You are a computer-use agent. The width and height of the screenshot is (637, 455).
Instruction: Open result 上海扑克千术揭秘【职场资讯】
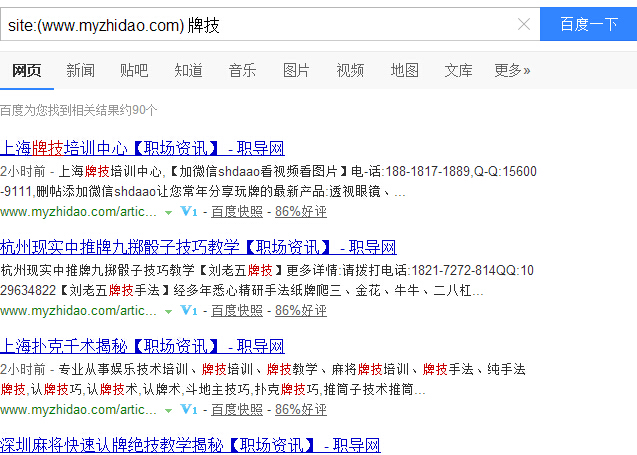[142, 346]
